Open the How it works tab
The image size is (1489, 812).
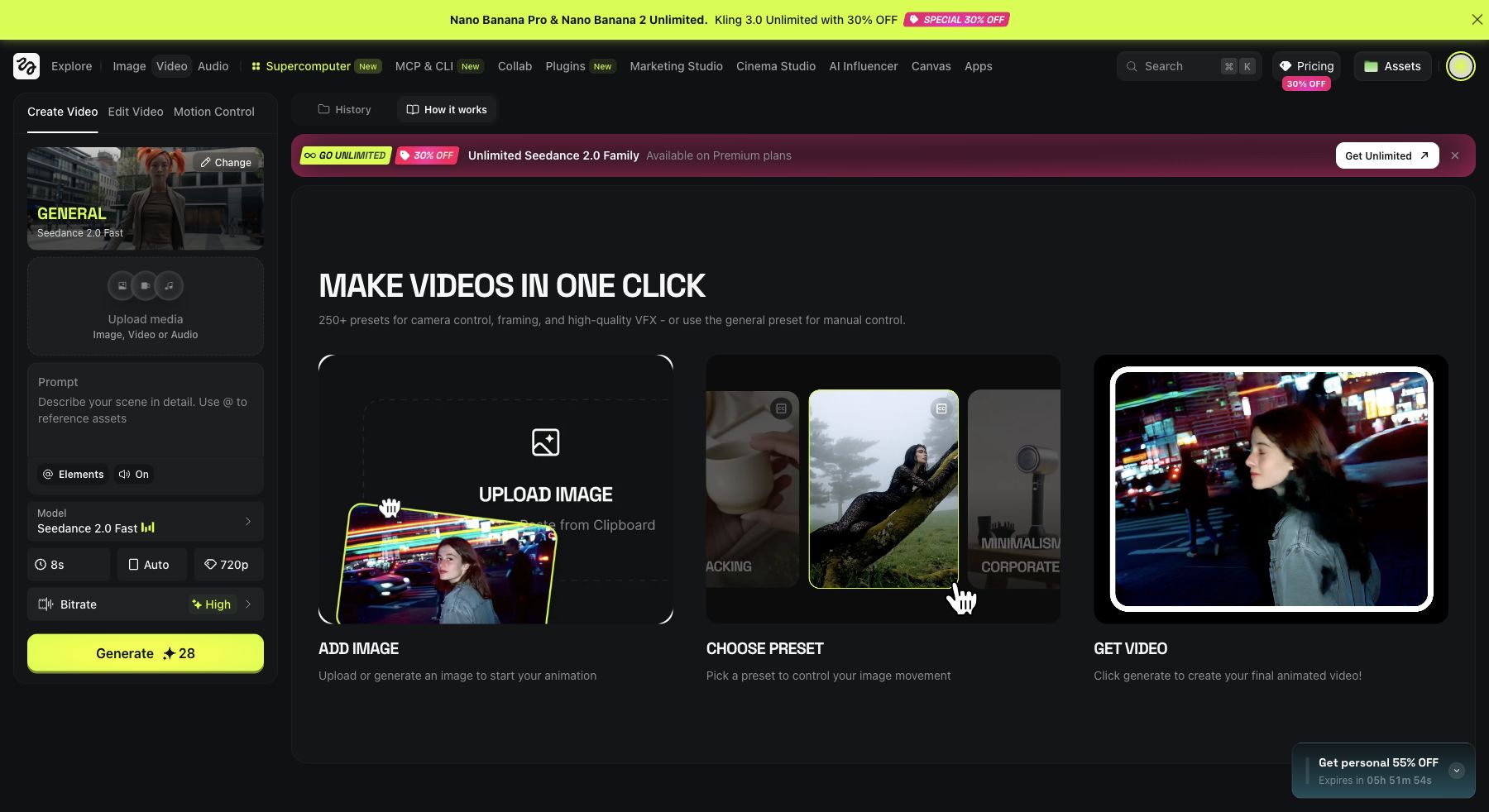[x=447, y=109]
